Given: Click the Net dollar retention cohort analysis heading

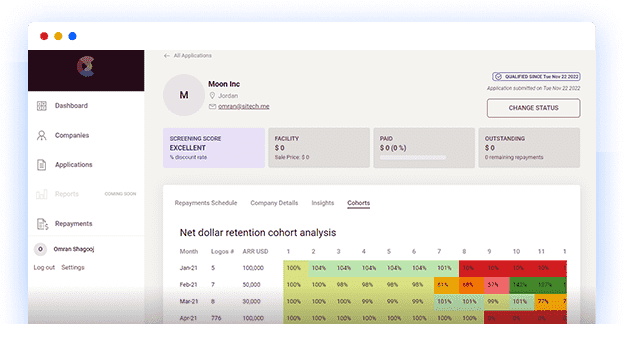Looking at the screenshot, I should (258, 233).
